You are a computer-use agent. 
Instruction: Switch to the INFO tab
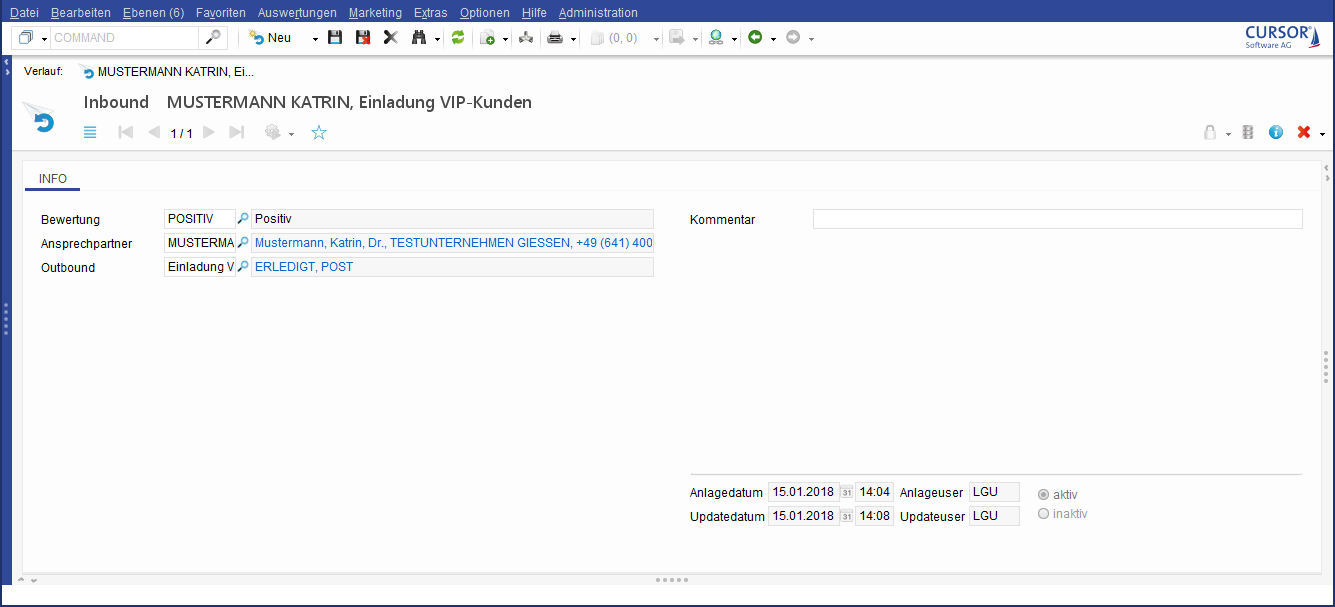(53, 179)
